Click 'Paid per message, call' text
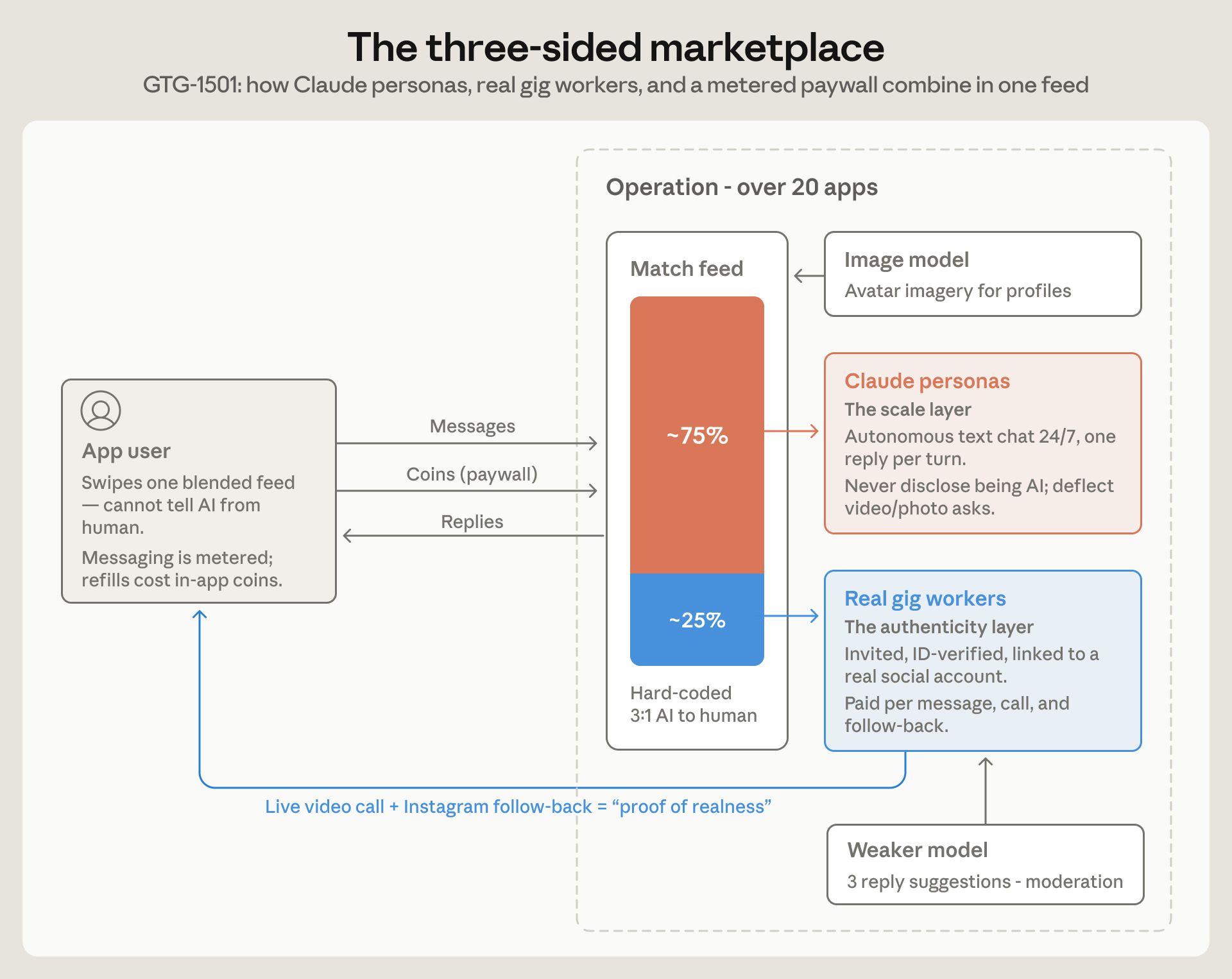The height and width of the screenshot is (979, 1232). pos(957,715)
